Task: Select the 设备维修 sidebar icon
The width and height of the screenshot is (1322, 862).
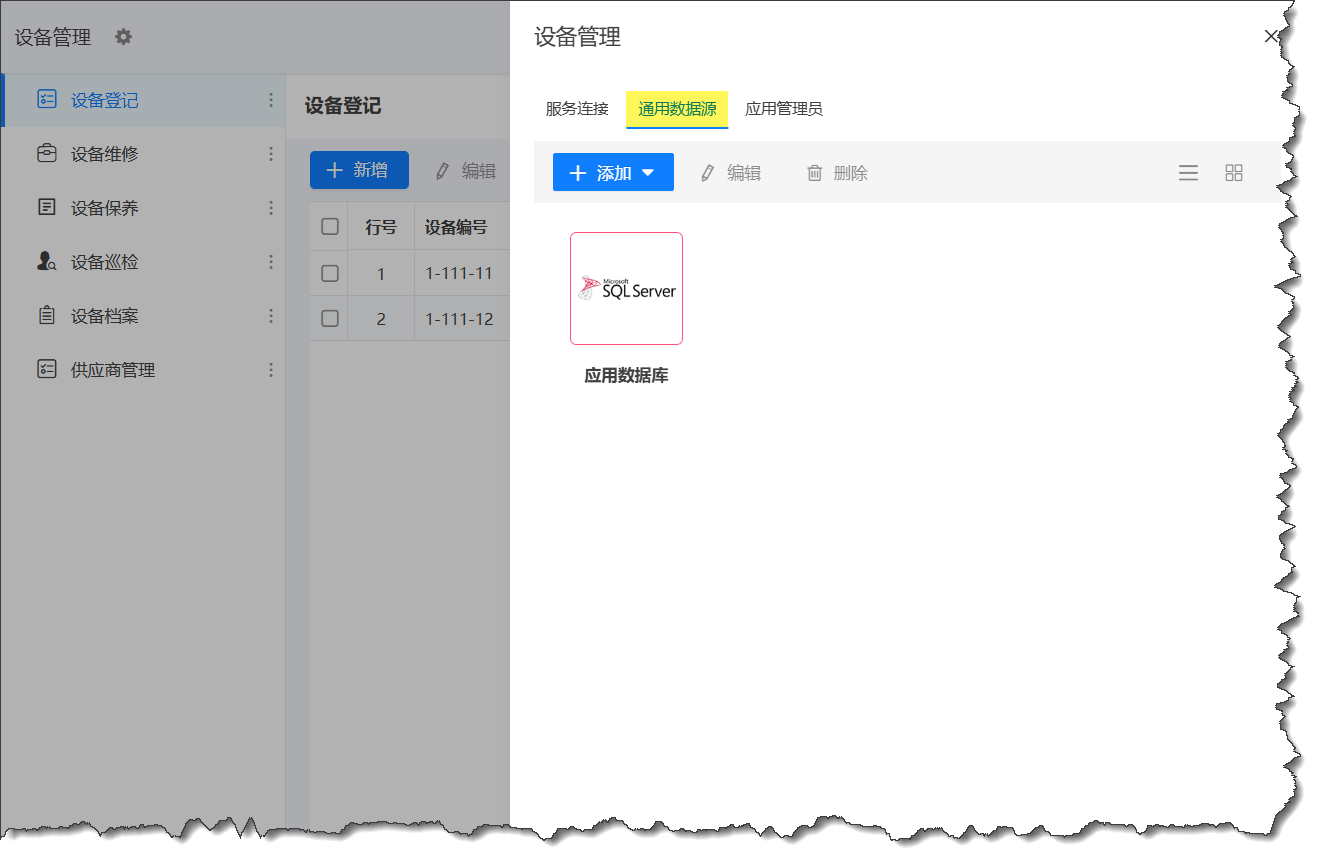Action: tap(47, 154)
